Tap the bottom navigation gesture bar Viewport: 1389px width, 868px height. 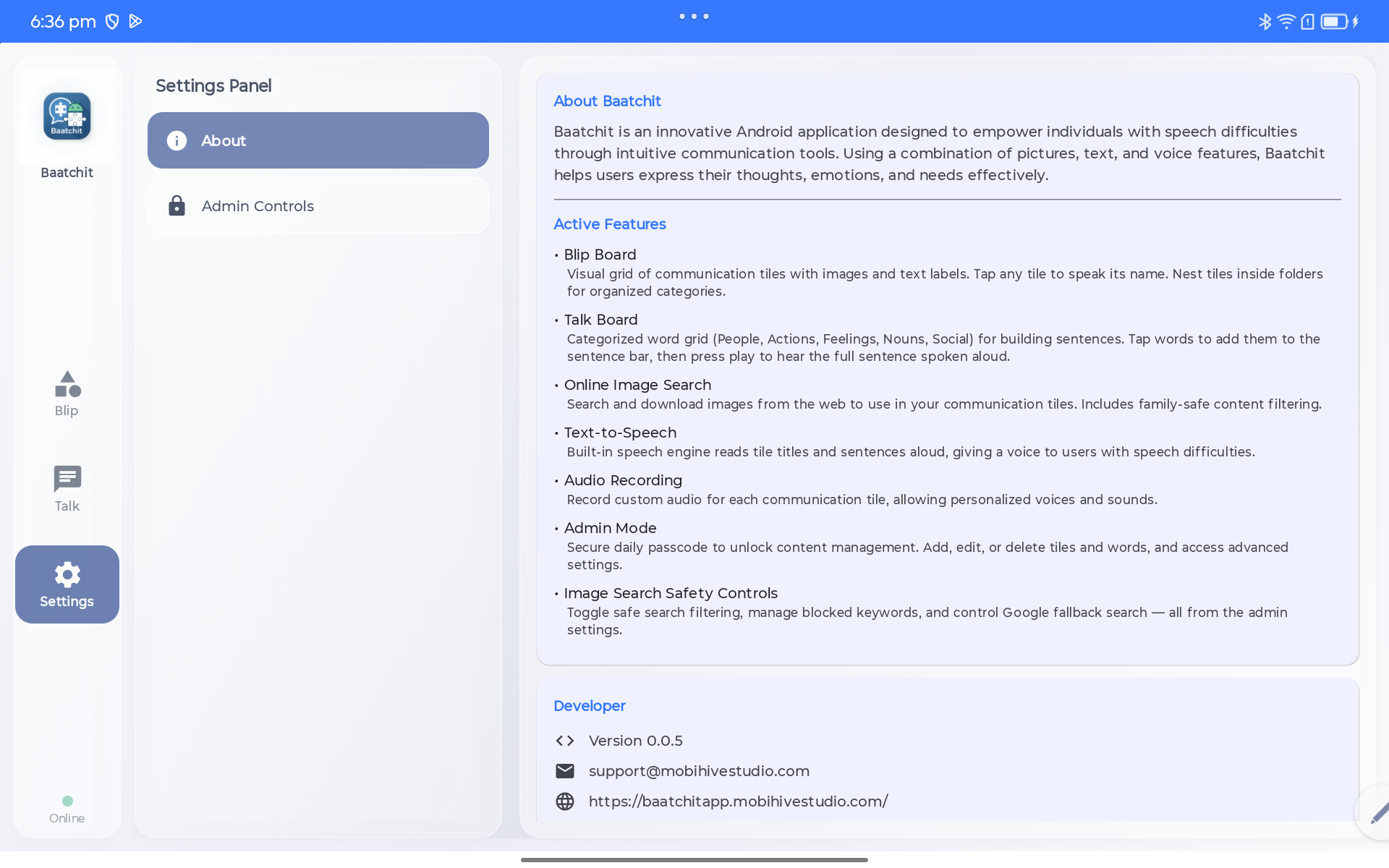(694, 860)
